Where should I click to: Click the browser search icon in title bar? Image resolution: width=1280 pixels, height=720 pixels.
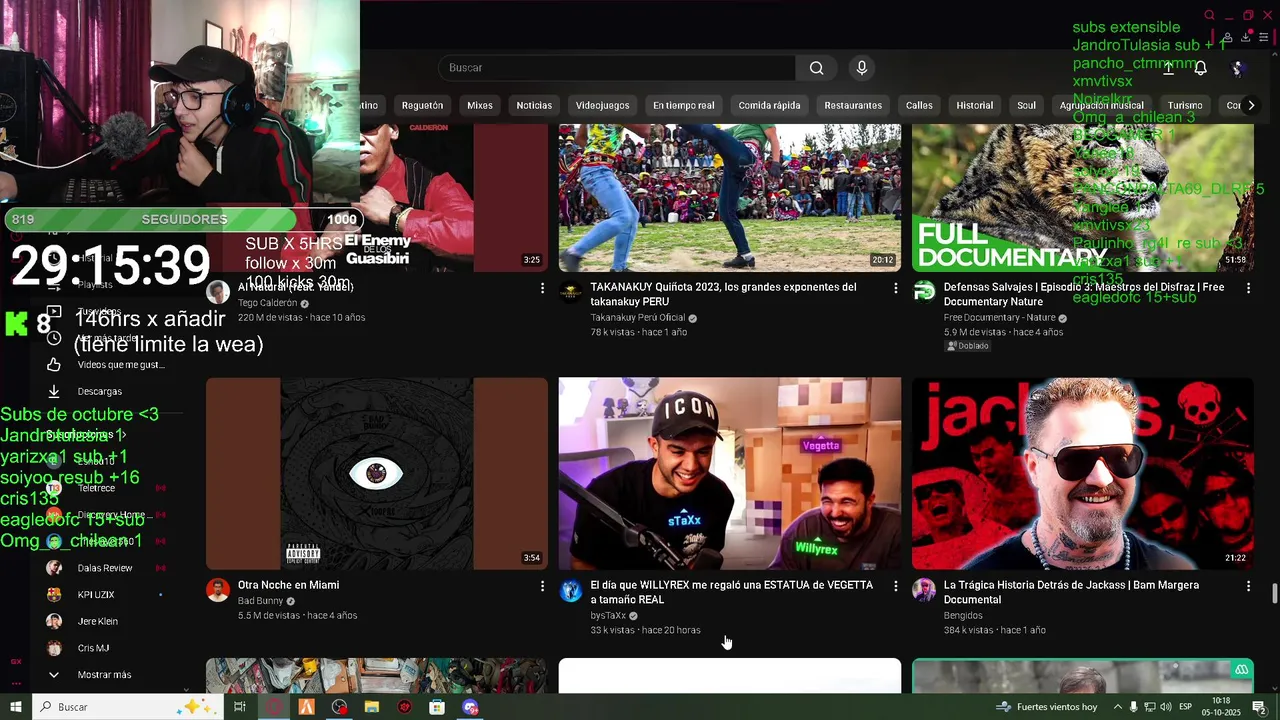1209,15
